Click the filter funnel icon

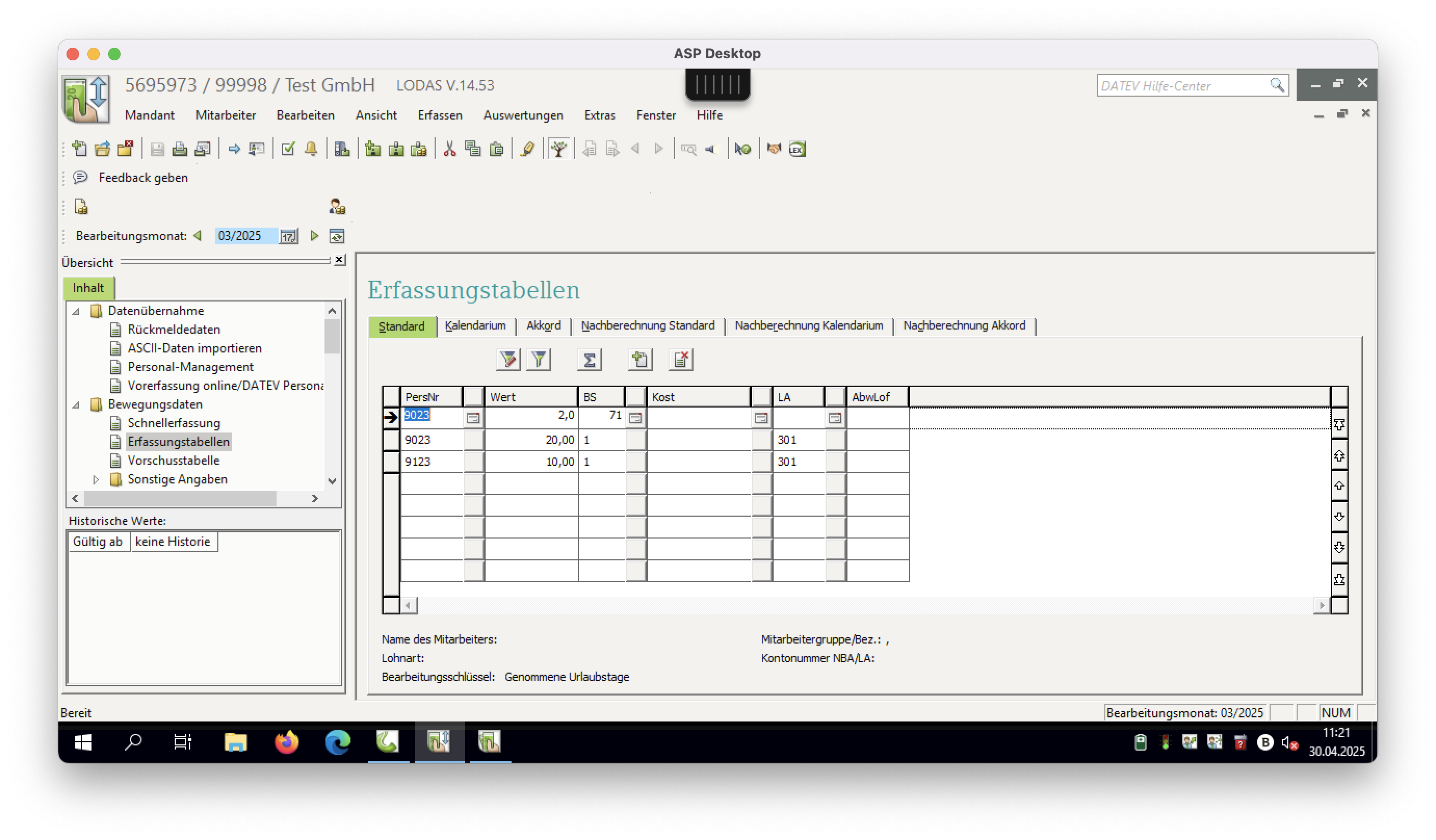[x=539, y=360]
